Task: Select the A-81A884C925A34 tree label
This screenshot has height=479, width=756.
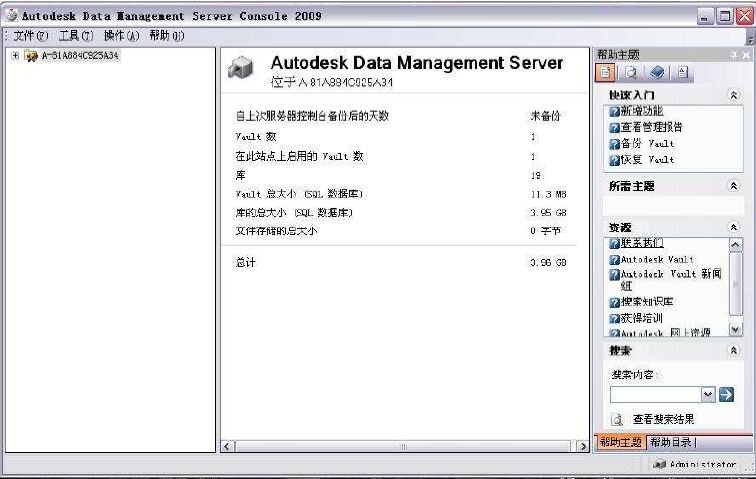Action: pyautogui.click(x=80, y=55)
